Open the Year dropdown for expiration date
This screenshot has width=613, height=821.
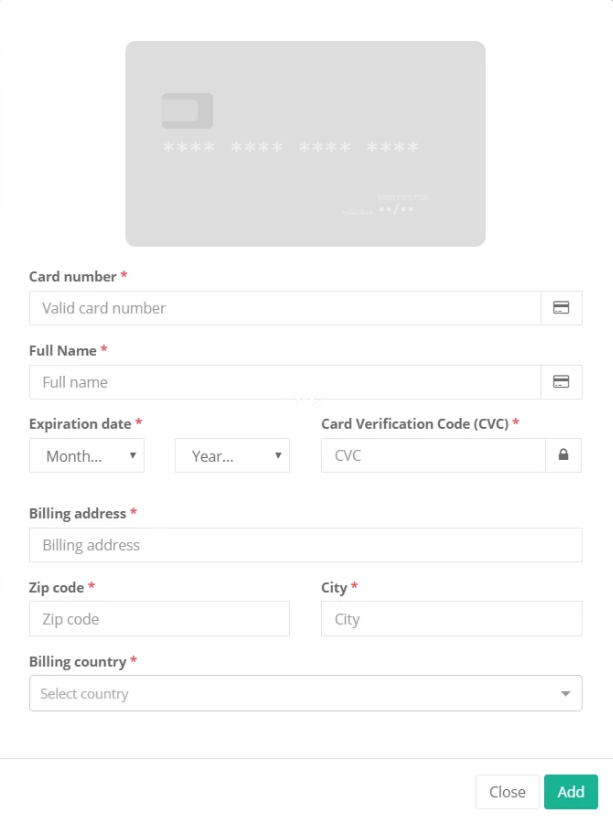pyautogui.click(x=232, y=456)
